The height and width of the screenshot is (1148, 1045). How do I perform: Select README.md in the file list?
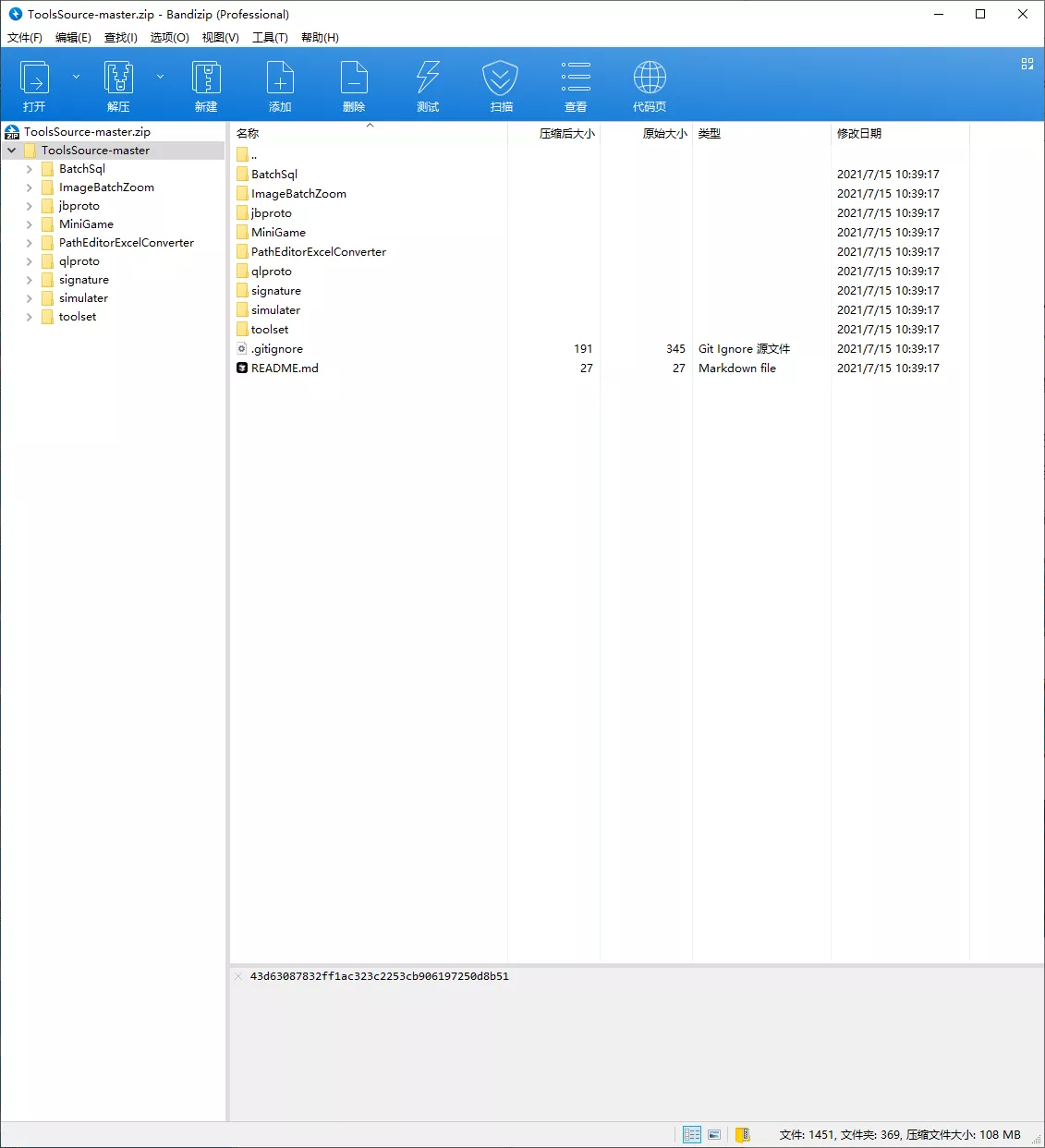pyautogui.click(x=285, y=369)
